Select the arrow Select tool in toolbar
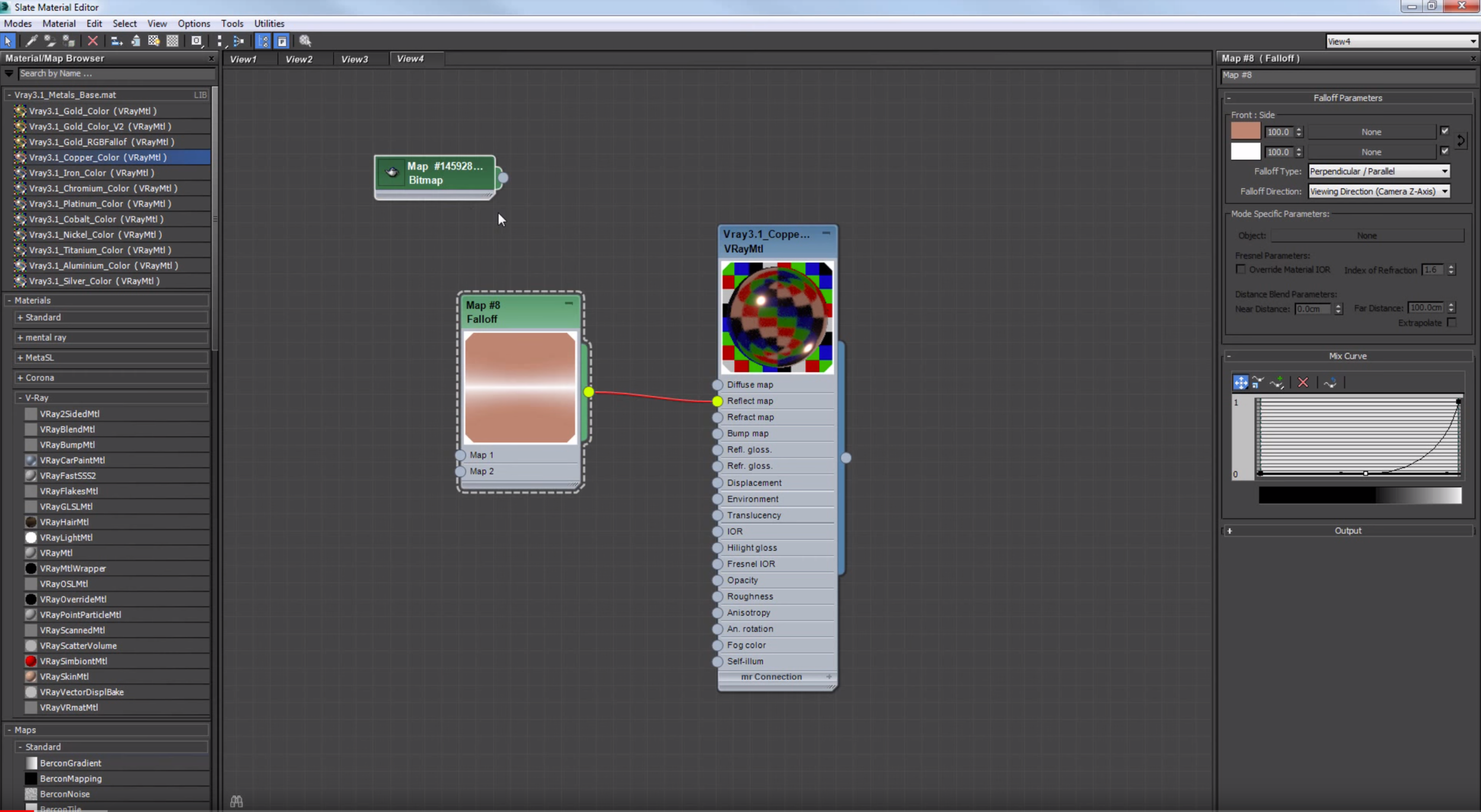 click(x=8, y=41)
